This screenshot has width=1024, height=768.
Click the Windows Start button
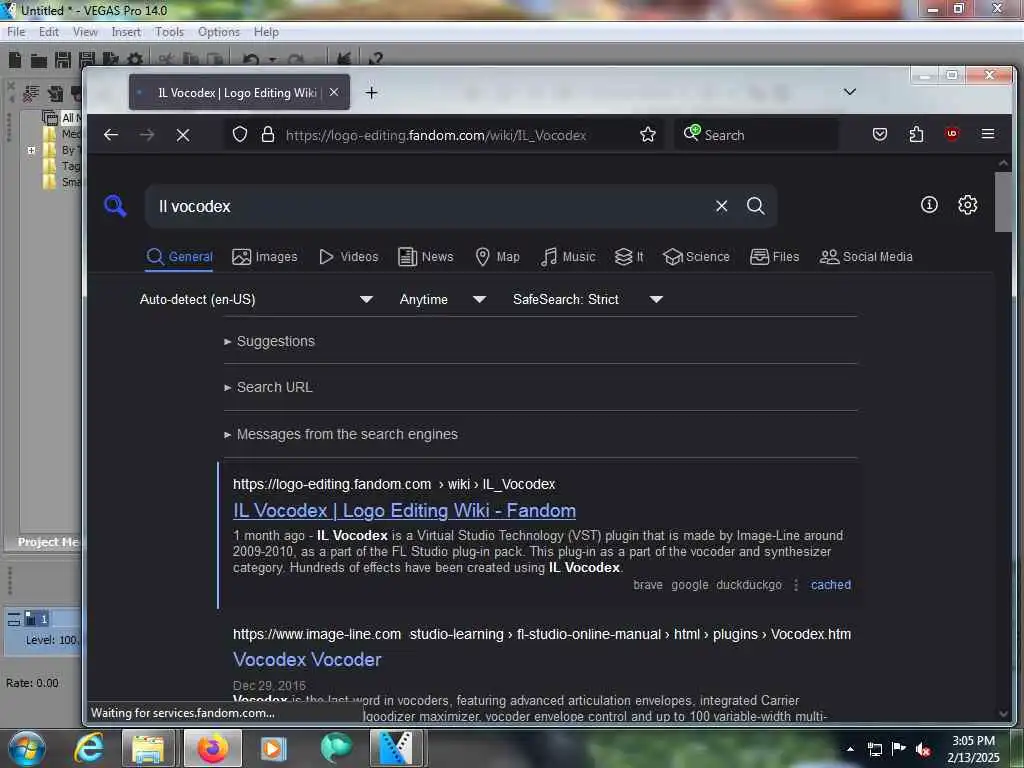26,748
